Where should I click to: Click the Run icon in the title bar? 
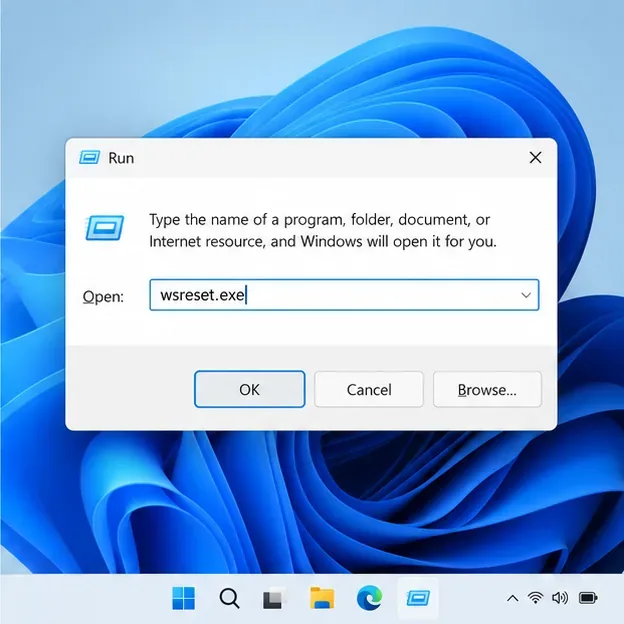pos(90,158)
